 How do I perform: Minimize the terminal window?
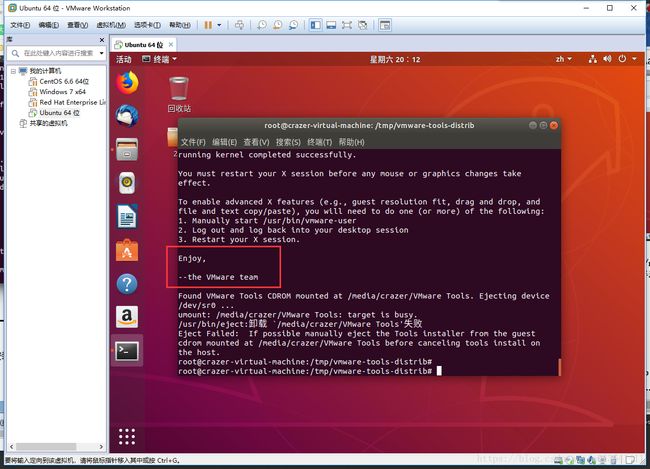click(533, 125)
